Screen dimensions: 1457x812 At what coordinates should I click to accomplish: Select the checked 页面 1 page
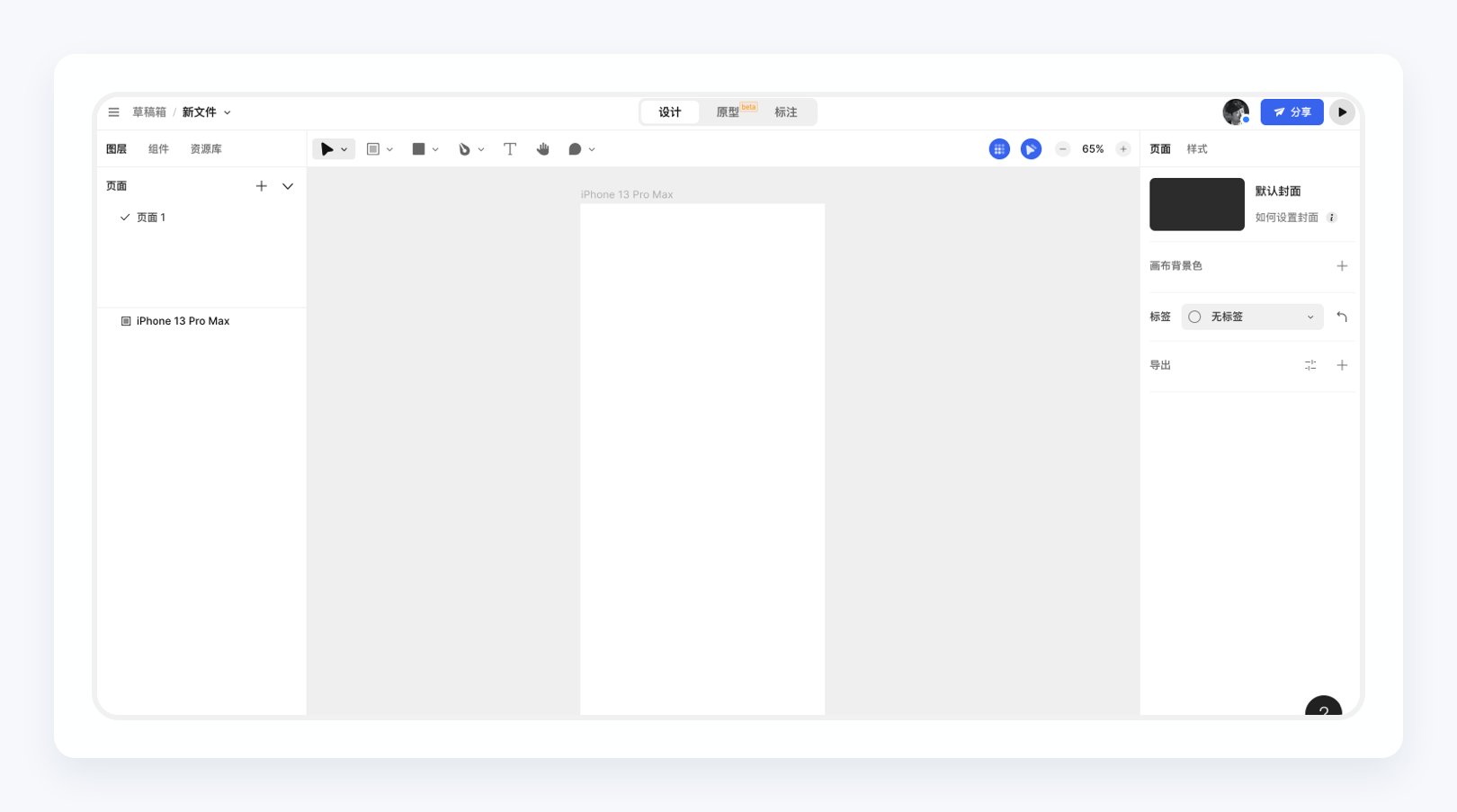point(150,218)
